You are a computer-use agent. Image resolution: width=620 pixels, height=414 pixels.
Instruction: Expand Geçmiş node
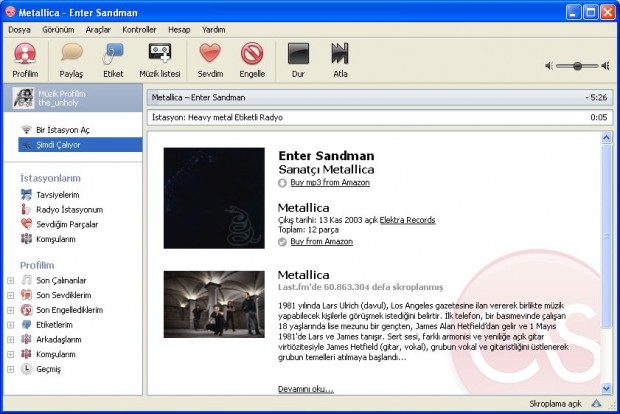point(11,369)
